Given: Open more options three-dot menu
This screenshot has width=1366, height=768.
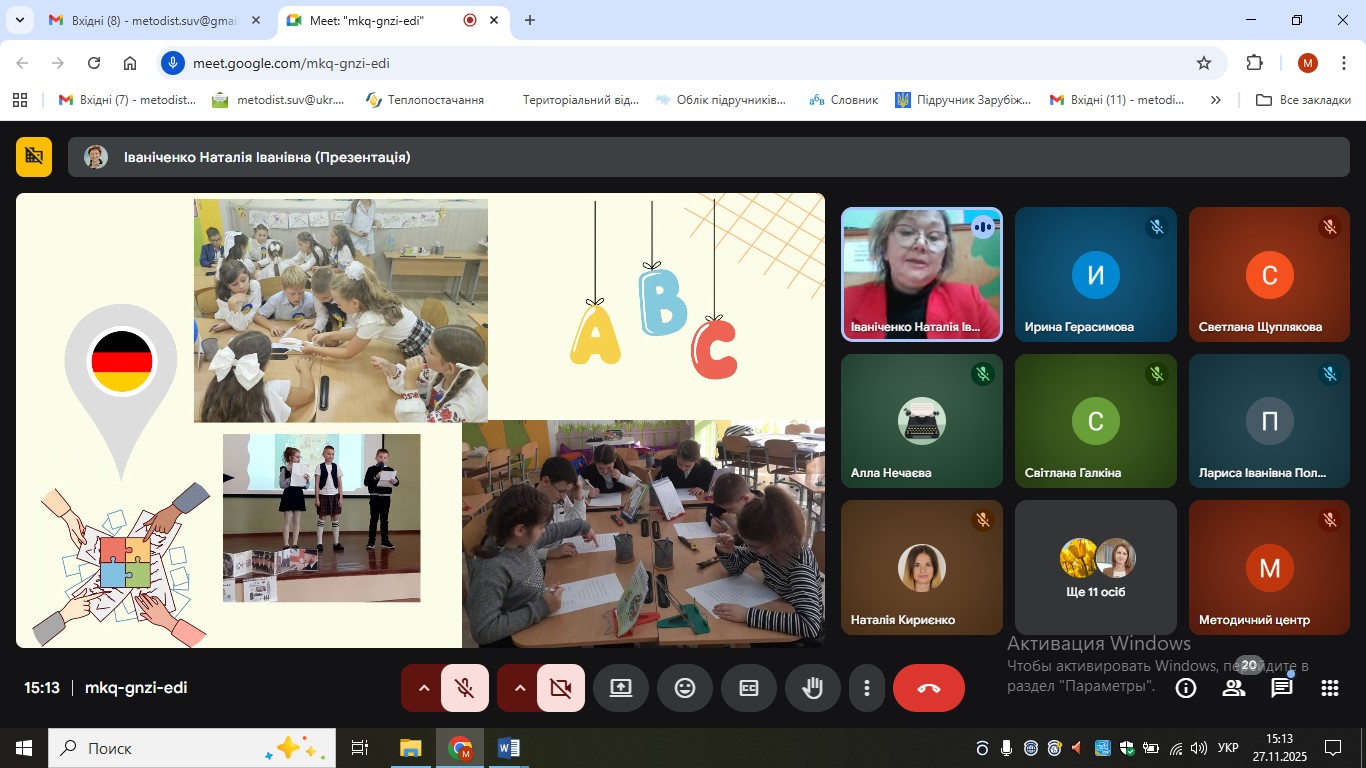Looking at the screenshot, I should pos(866,688).
